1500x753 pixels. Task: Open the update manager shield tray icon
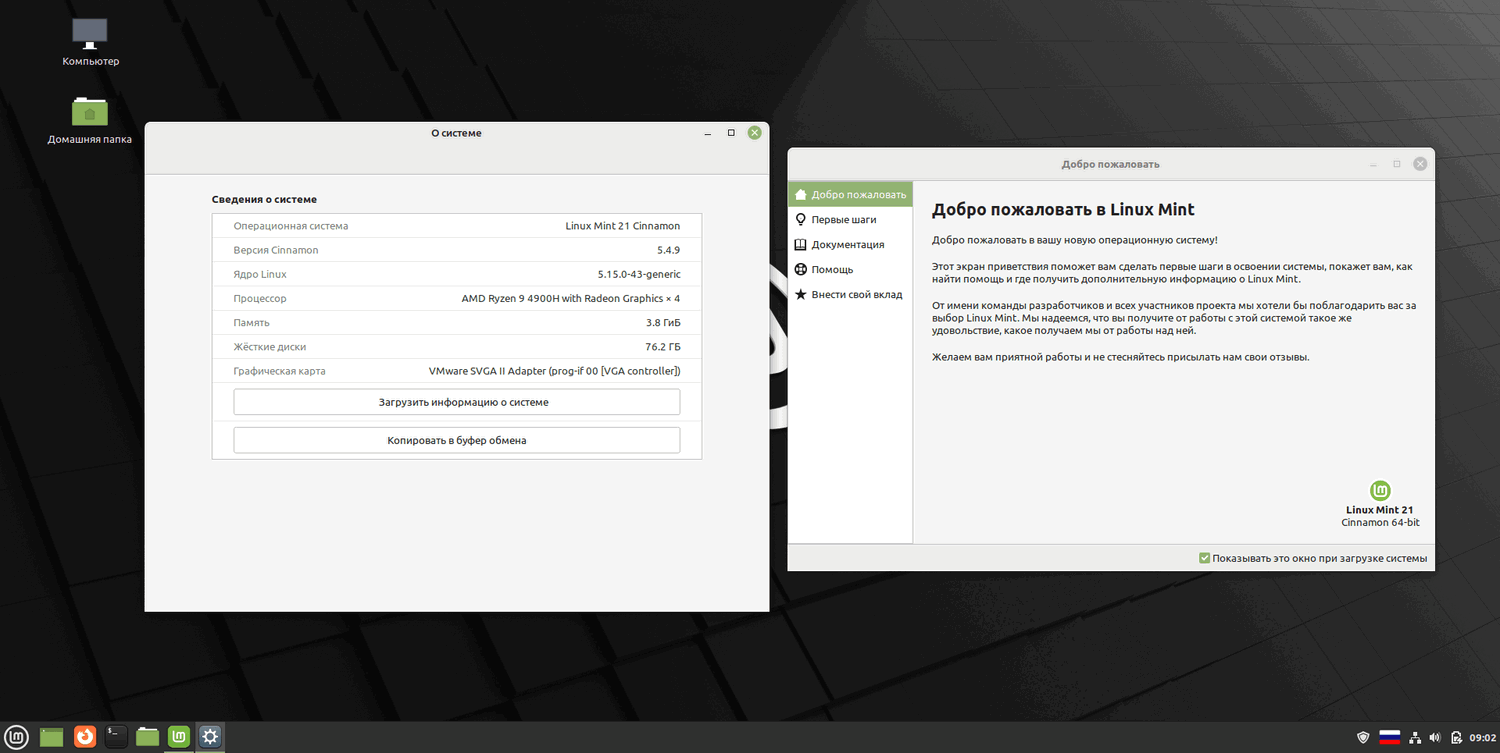1363,737
